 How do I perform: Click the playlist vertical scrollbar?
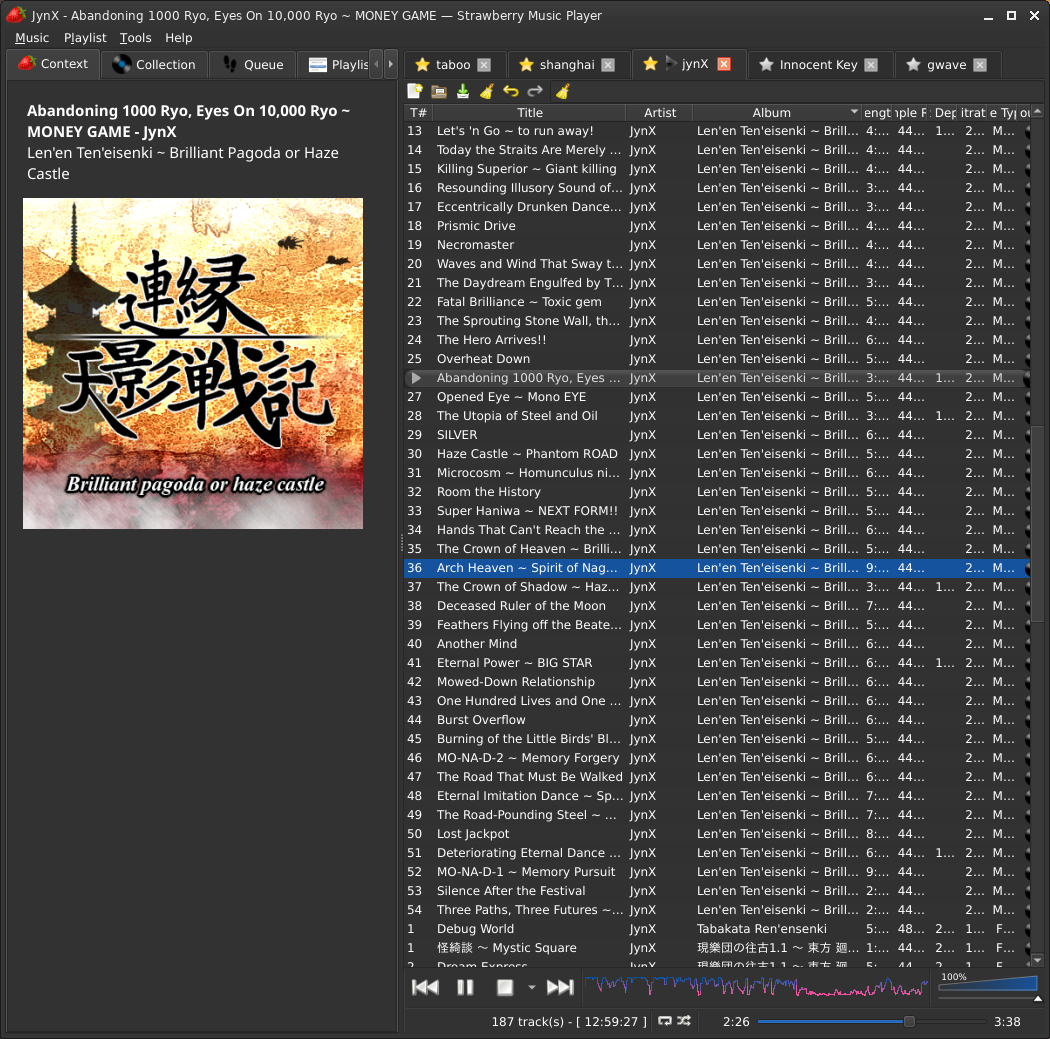point(1037,524)
